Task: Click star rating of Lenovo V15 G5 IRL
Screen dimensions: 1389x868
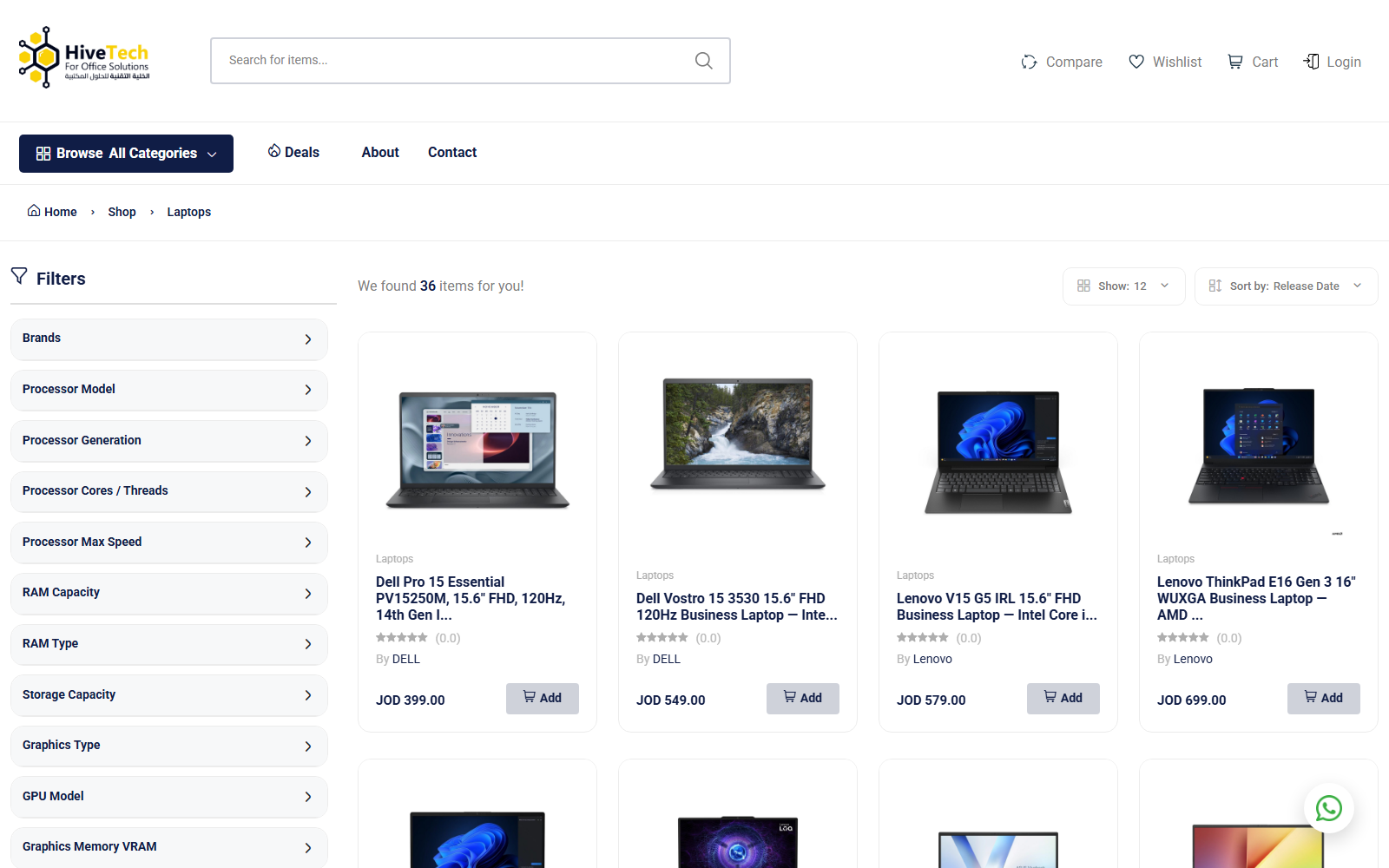Action: pos(923,638)
